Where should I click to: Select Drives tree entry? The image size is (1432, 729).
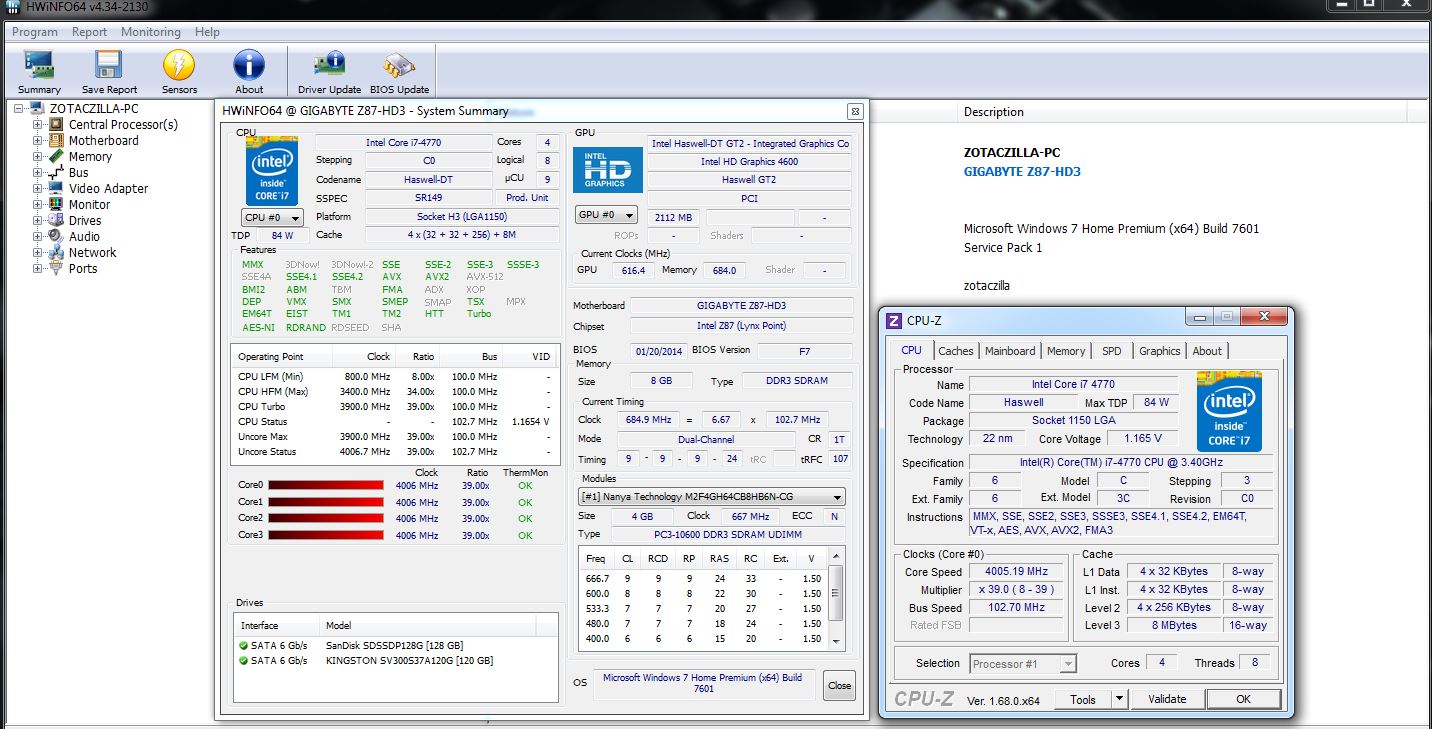[85, 221]
